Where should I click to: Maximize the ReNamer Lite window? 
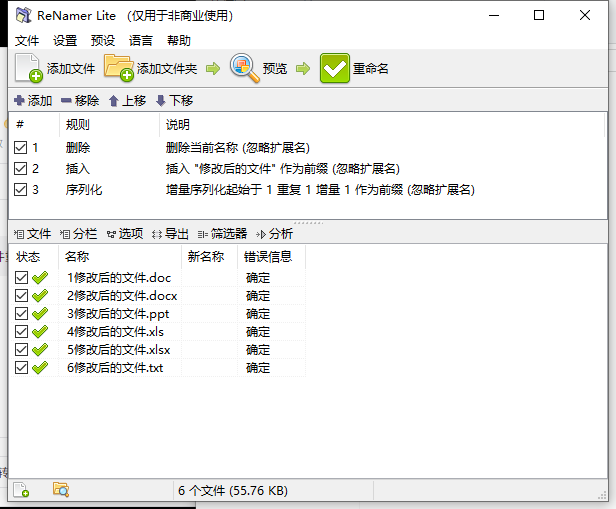[x=539, y=15]
